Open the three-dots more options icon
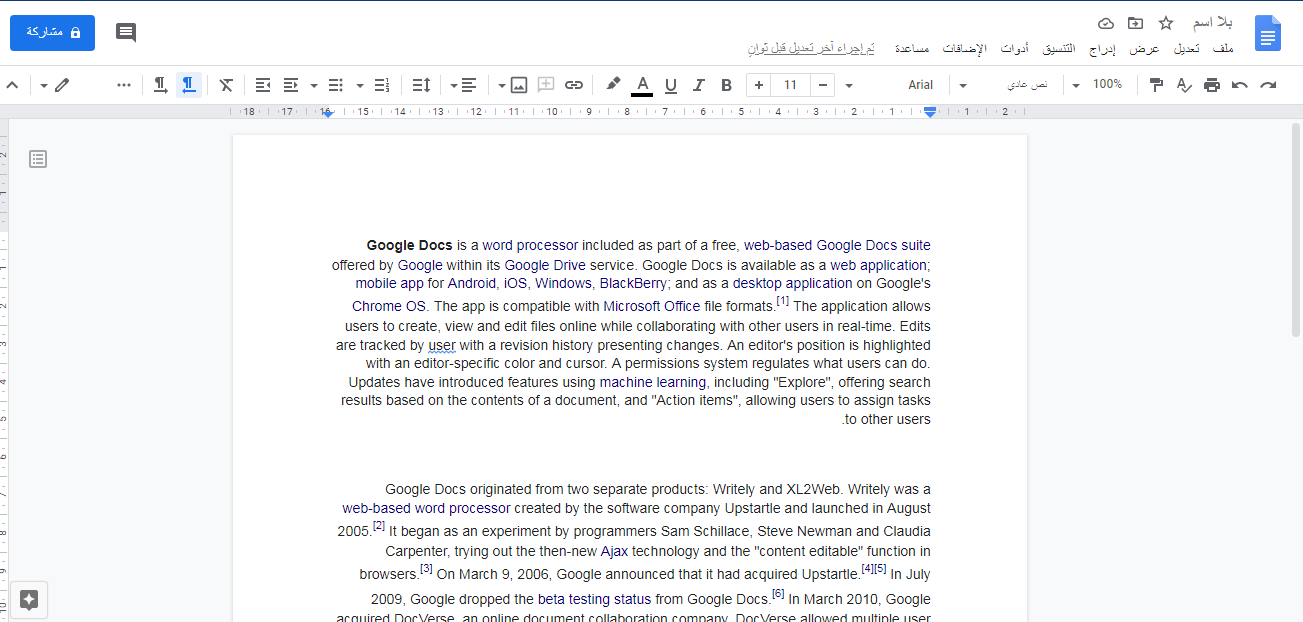The width and height of the screenshot is (1303, 622). tap(124, 85)
